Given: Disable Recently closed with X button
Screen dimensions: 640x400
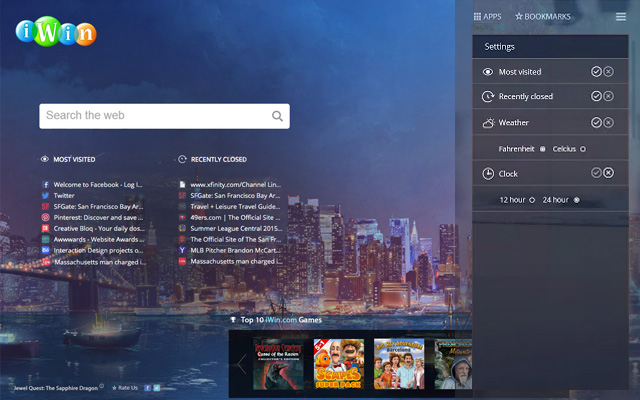Looking at the screenshot, I should tap(608, 96).
